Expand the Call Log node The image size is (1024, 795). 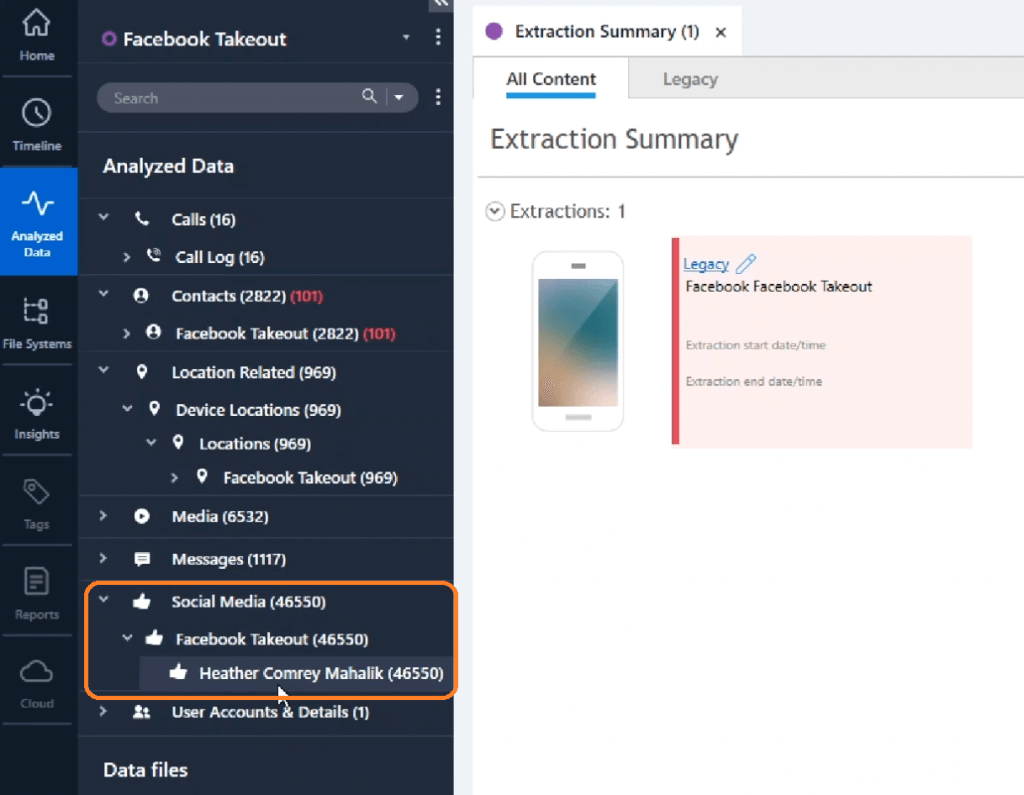point(127,257)
